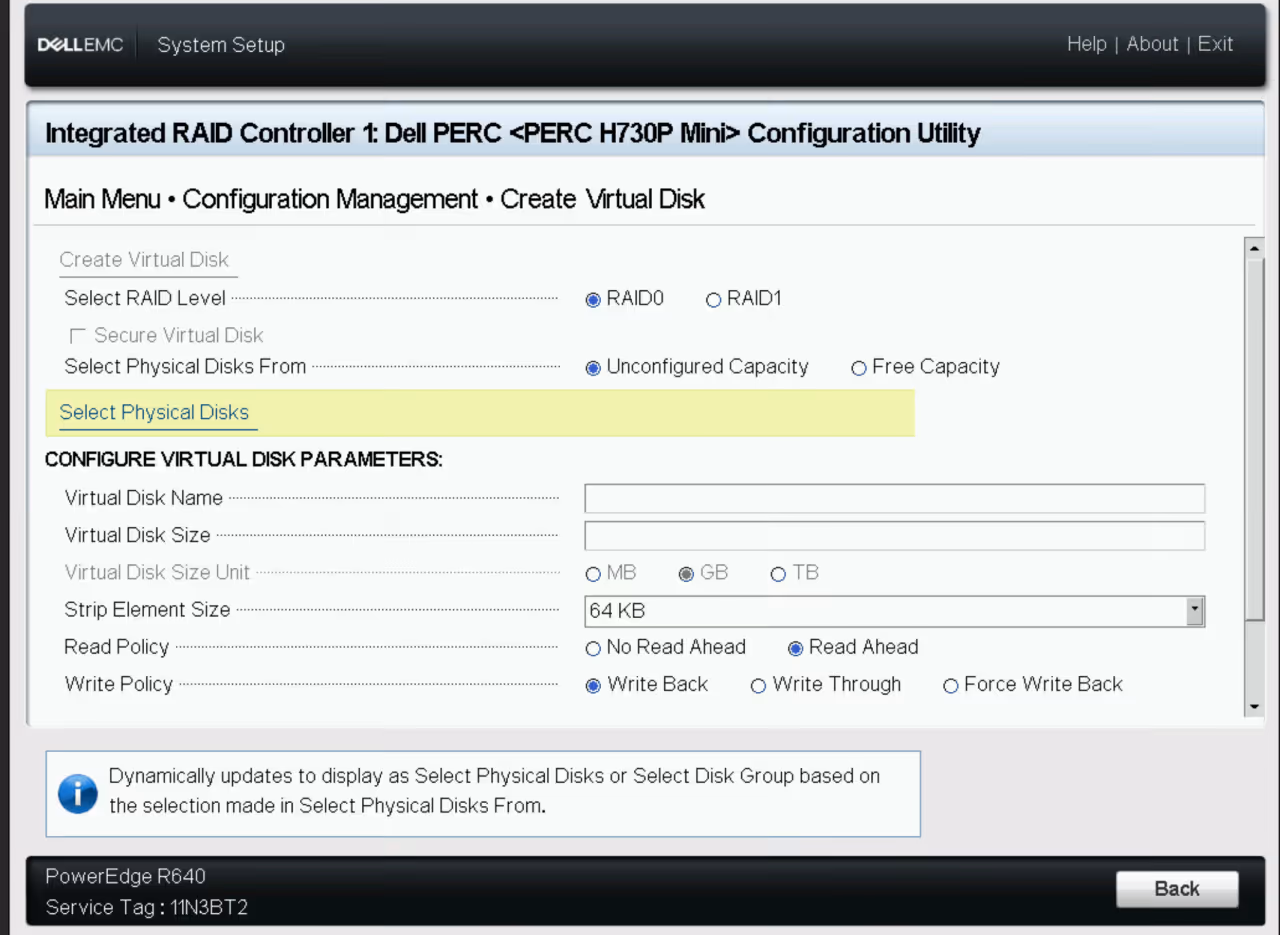The height and width of the screenshot is (935, 1280).
Task: Click the System Setup title text
Action: [221, 45]
